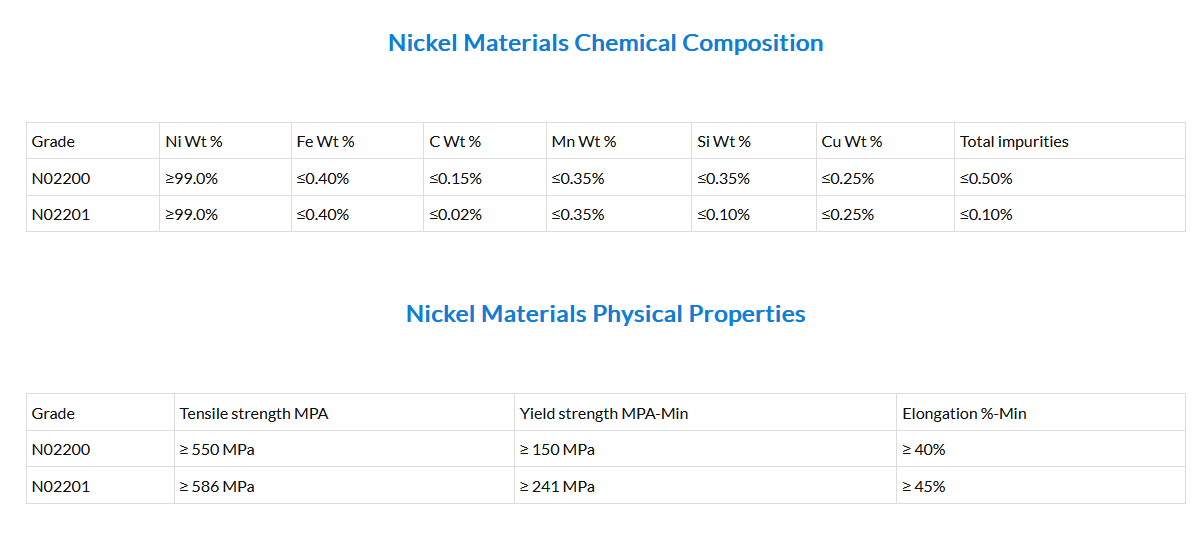Click the Mn Wt % column header

click(584, 142)
